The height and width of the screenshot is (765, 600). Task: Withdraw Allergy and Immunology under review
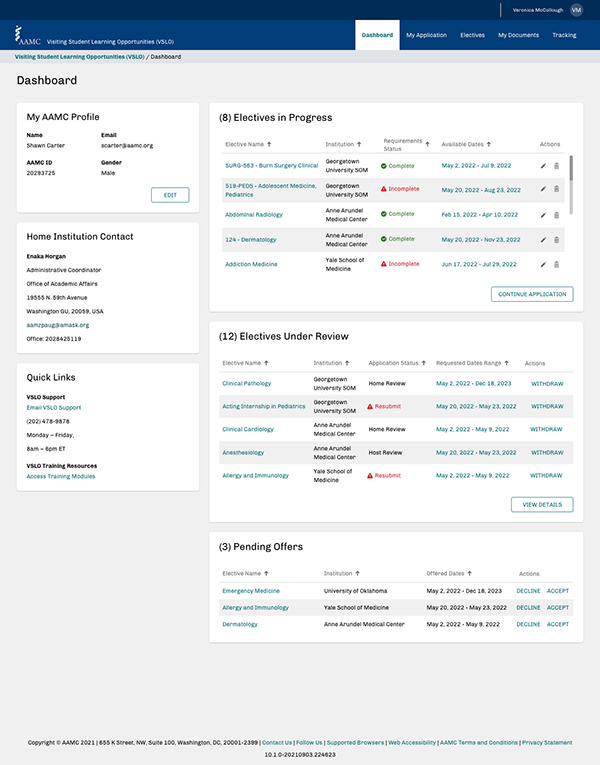(546, 476)
